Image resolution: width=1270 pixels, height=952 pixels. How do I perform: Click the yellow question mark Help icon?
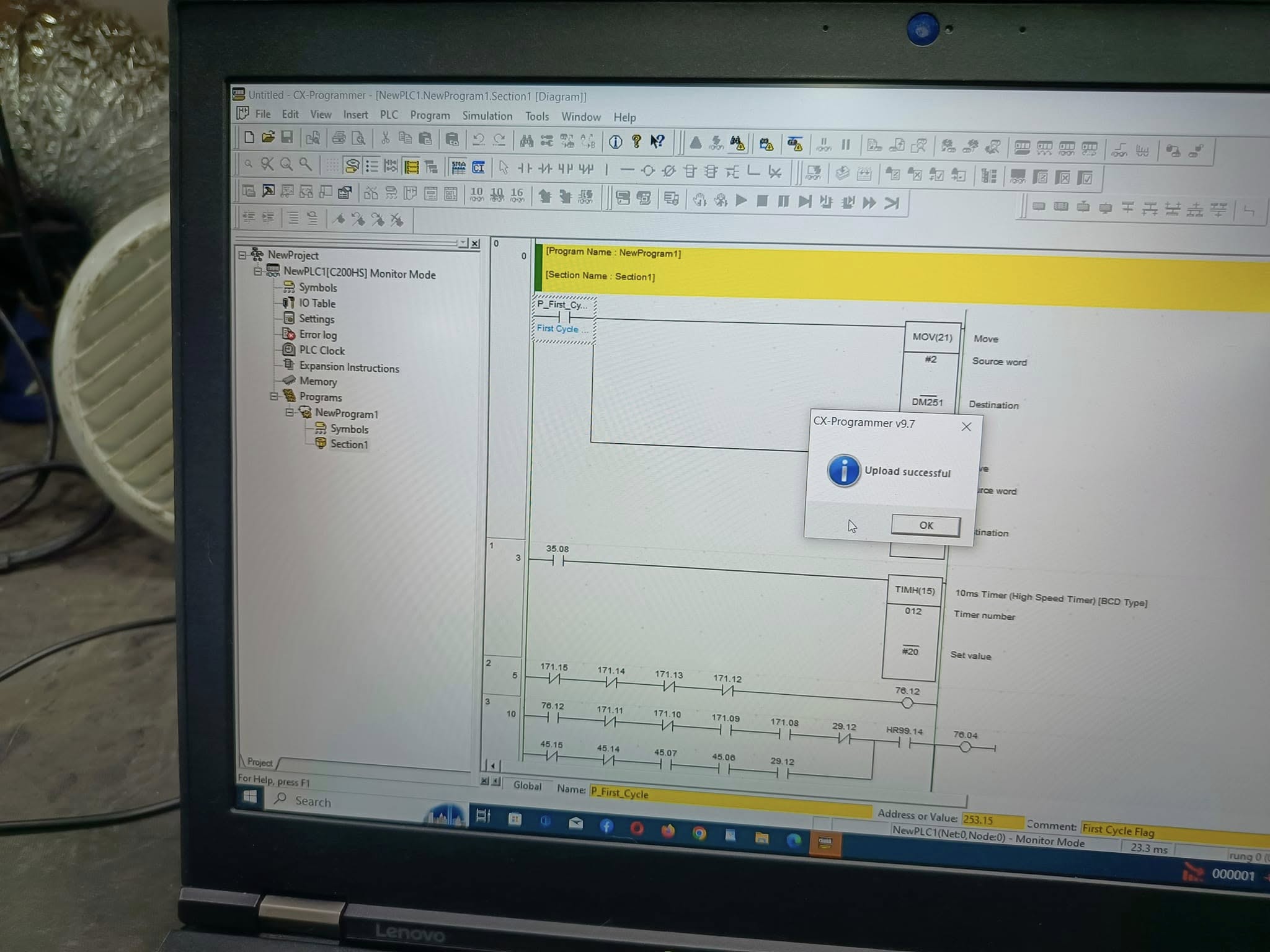coord(636,142)
